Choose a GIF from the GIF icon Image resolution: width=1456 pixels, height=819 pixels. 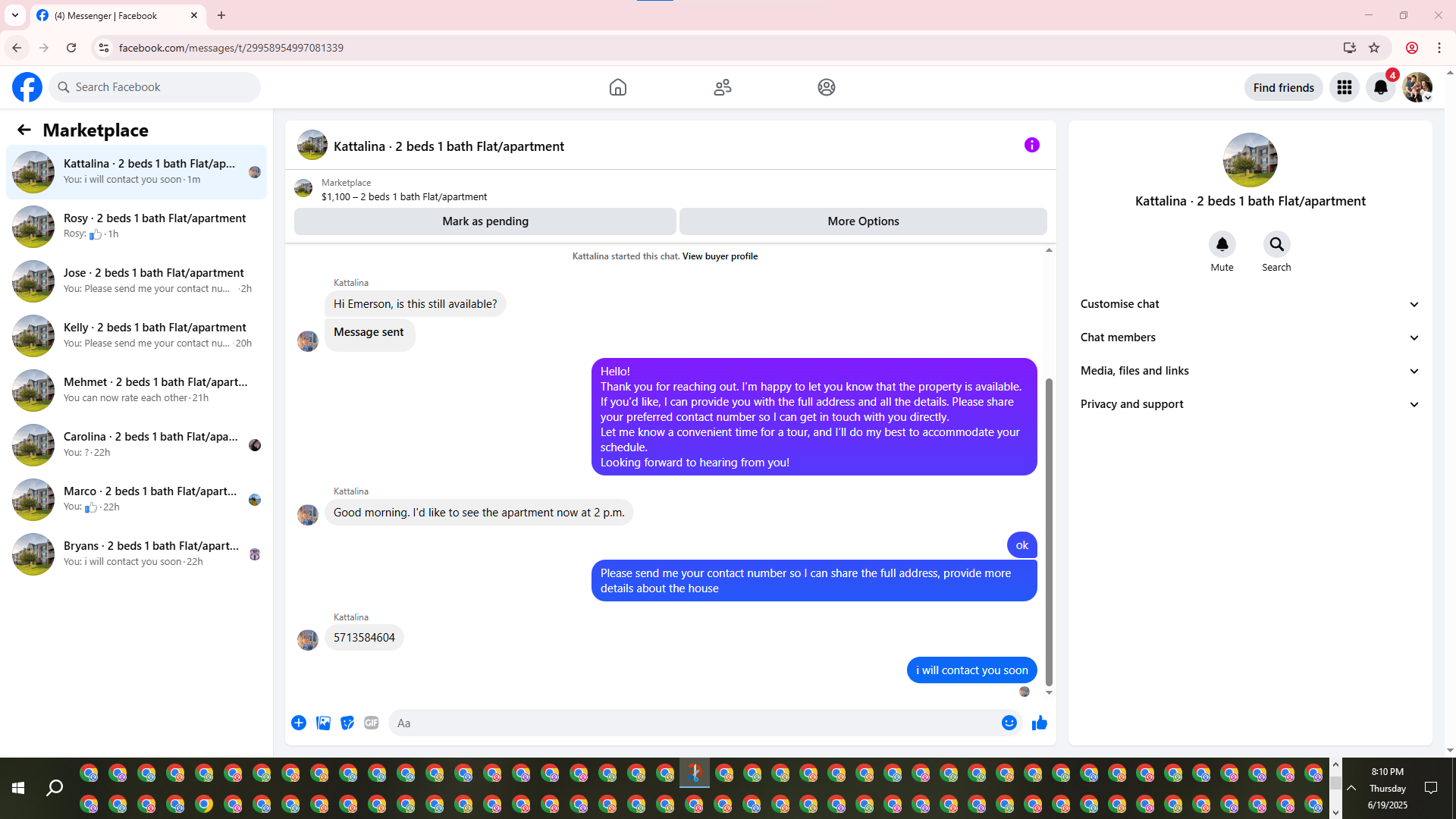(372, 723)
